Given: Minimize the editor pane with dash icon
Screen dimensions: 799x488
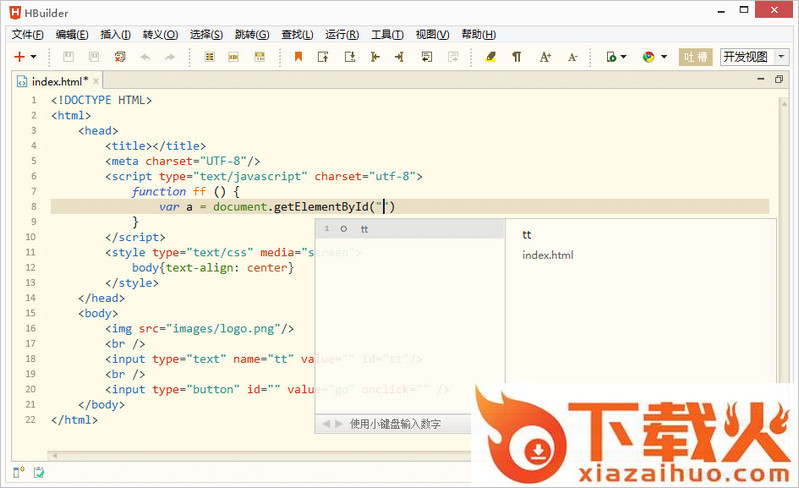Looking at the screenshot, I should 762,79.
